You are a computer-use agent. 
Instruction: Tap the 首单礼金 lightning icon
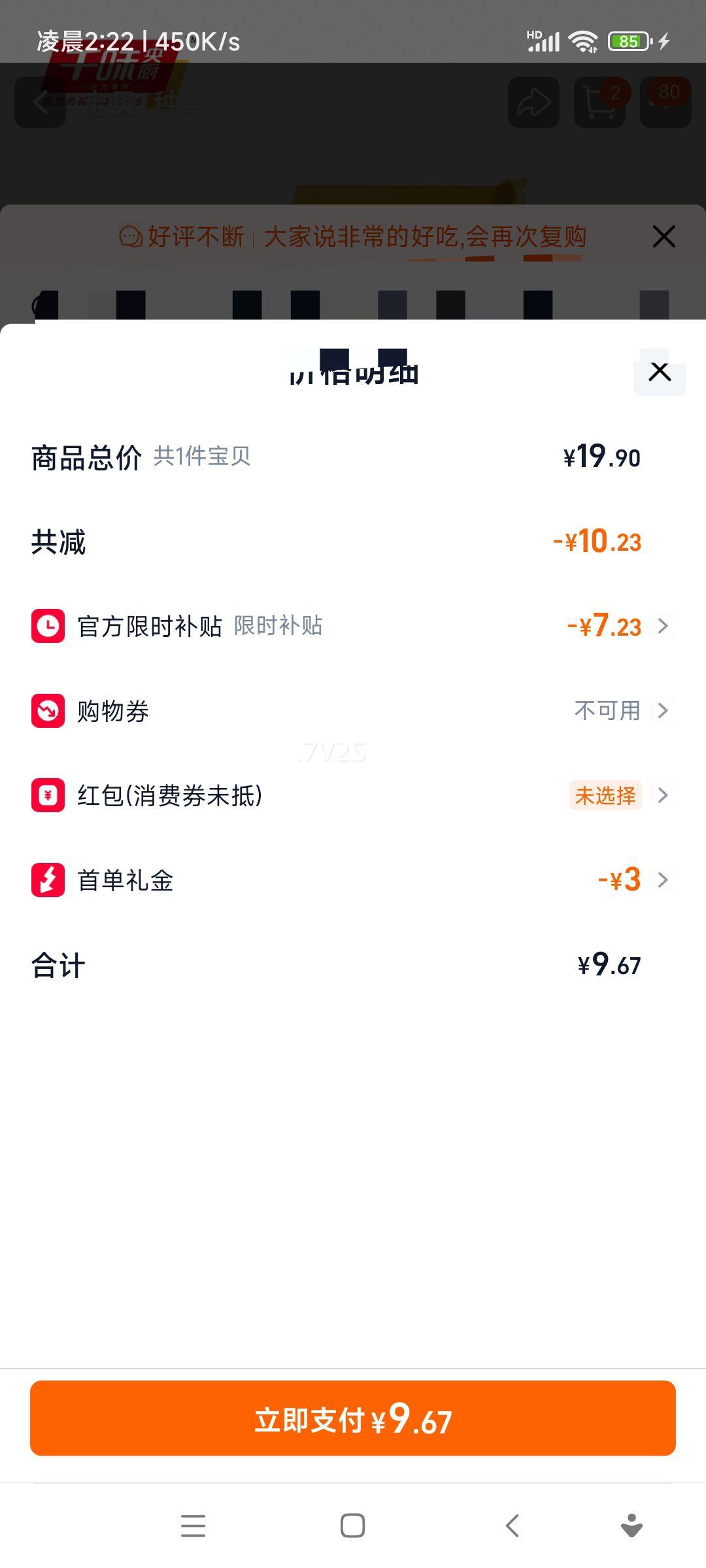[48, 880]
